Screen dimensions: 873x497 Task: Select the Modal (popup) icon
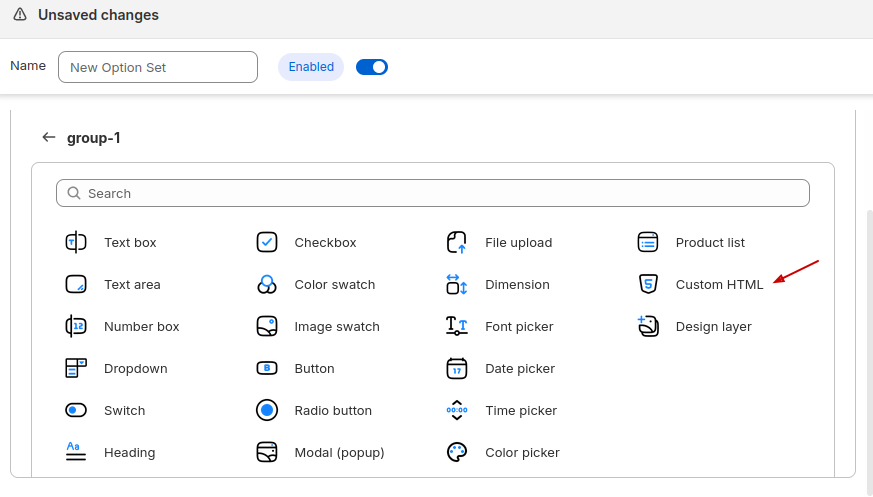coord(267,452)
